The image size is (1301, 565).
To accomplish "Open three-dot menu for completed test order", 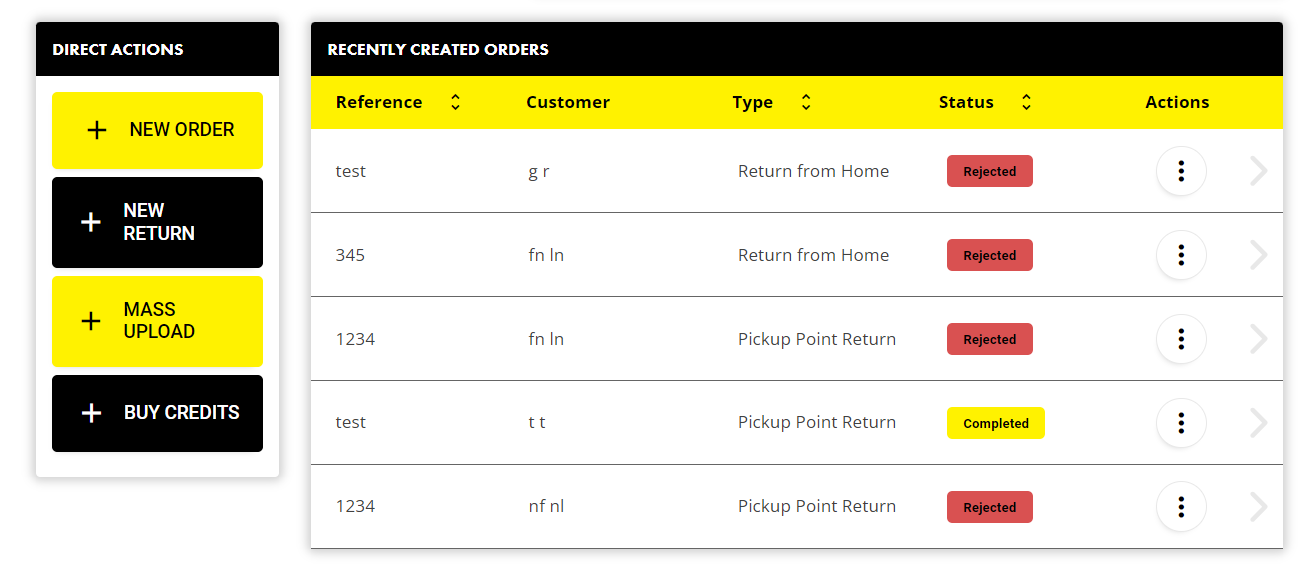I will click(1181, 423).
